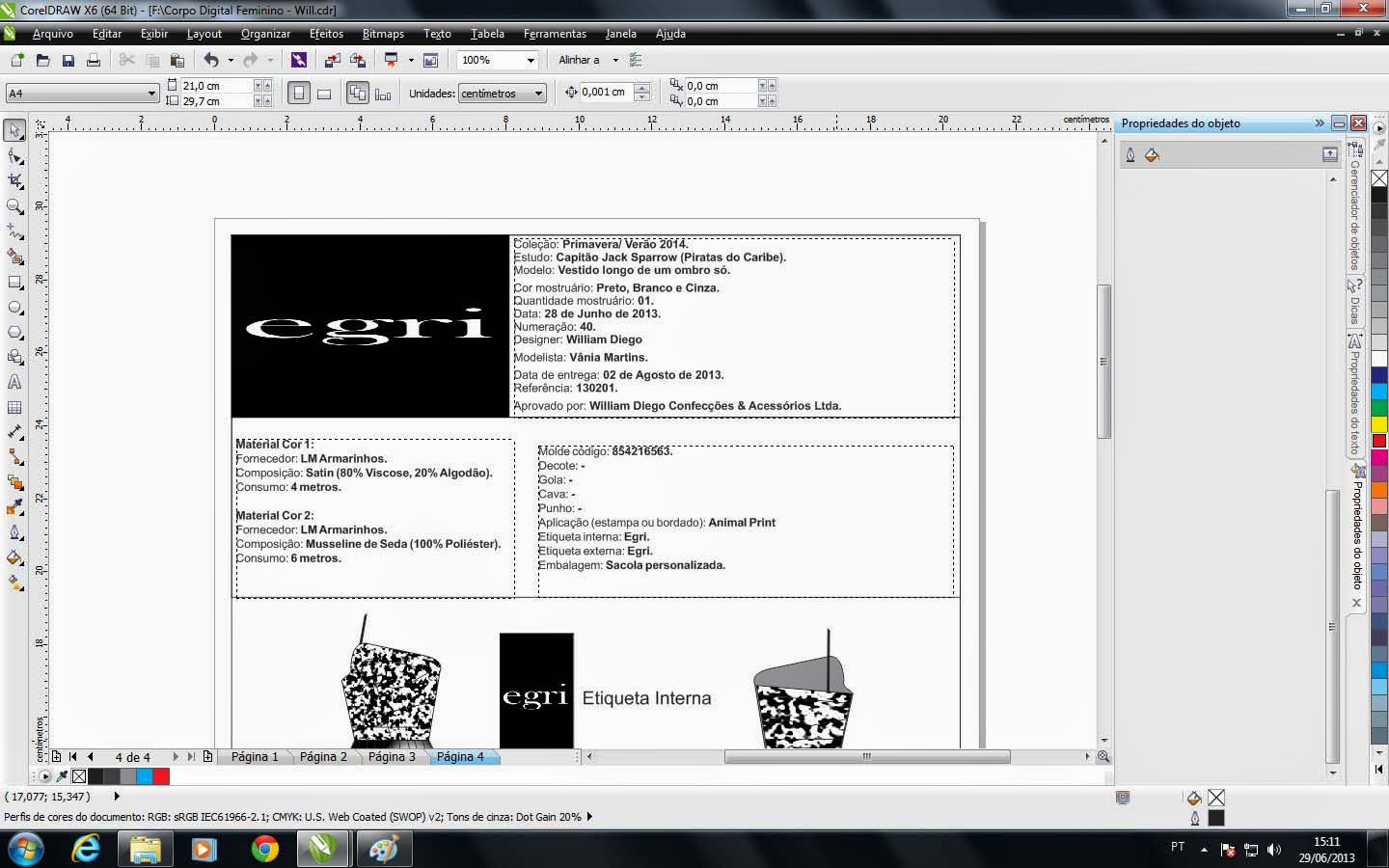The width and height of the screenshot is (1389, 868).
Task: Select the Ellipse tool
Action: pos(14,307)
